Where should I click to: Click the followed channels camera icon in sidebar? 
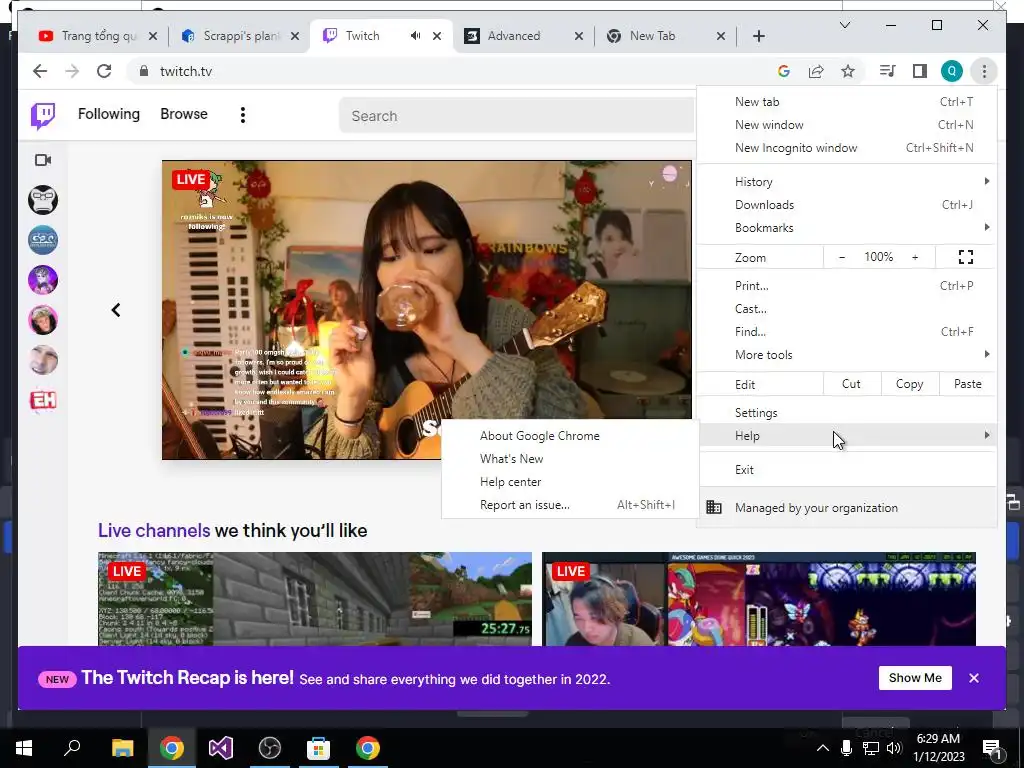43,160
